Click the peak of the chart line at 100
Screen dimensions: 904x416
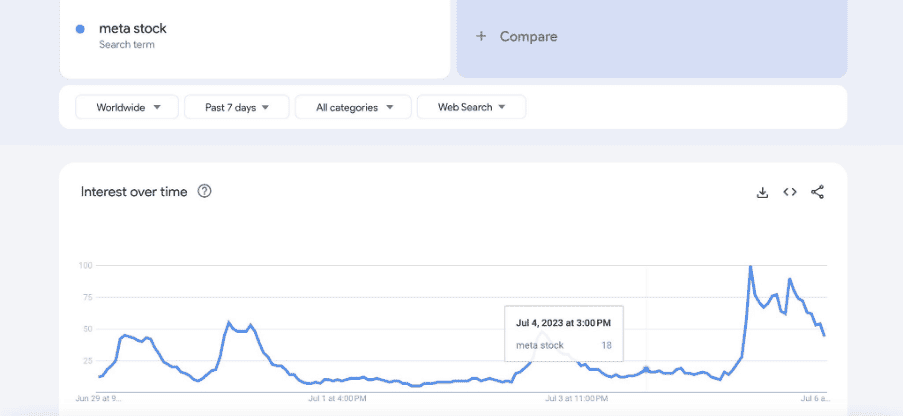[751, 266]
